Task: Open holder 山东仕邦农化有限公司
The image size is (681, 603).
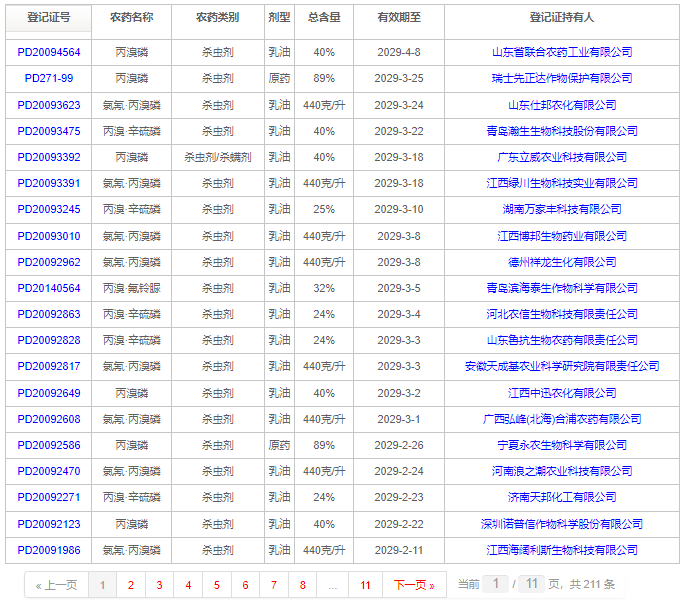Action: (562, 106)
